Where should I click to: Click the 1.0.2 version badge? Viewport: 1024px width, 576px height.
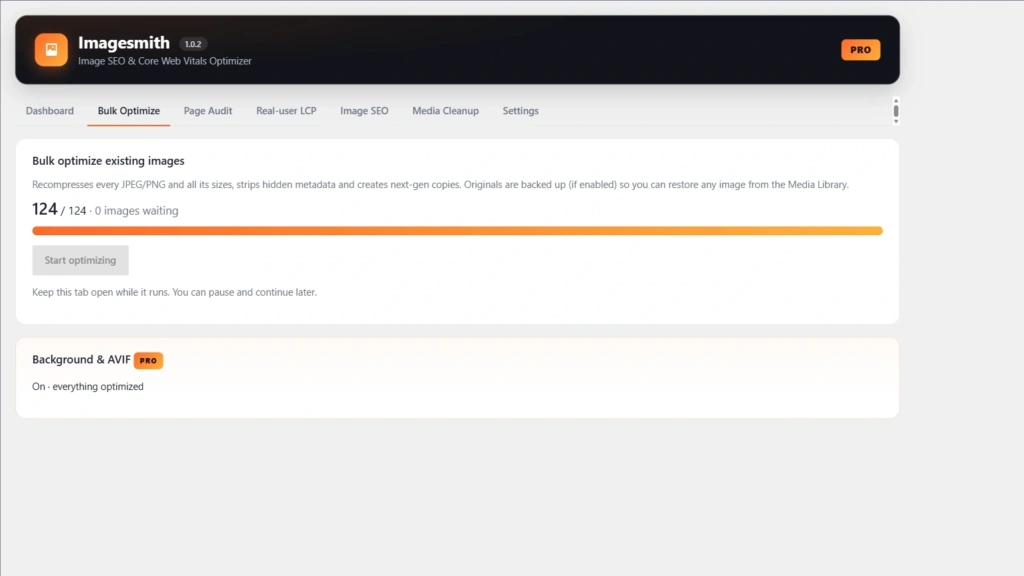[193, 44]
